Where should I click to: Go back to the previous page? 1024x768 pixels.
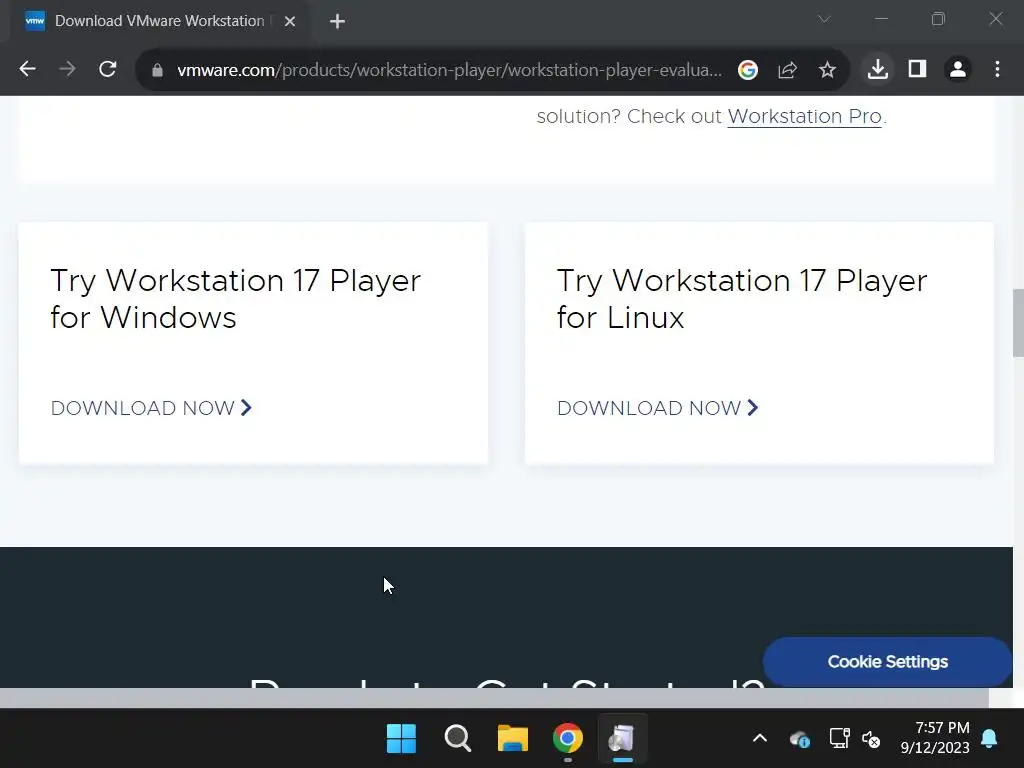(27, 69)
